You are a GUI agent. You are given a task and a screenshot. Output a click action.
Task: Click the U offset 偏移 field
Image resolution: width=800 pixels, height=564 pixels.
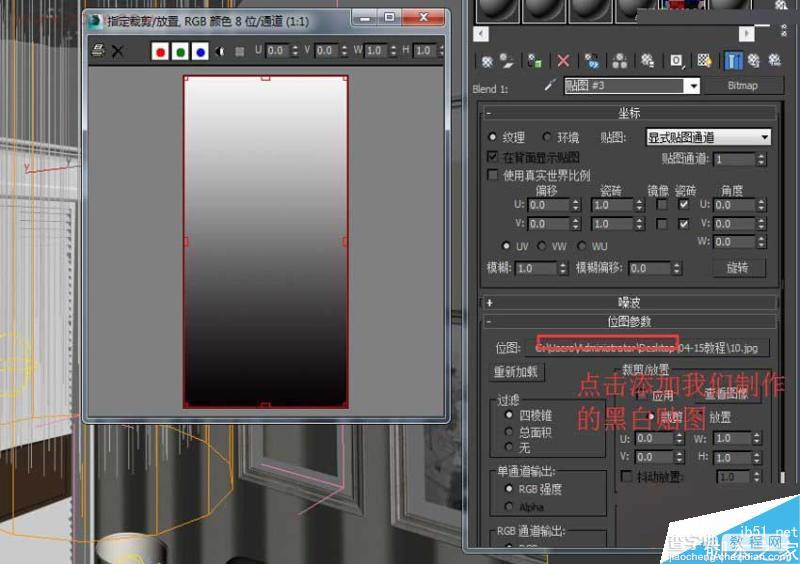point(549,205)
